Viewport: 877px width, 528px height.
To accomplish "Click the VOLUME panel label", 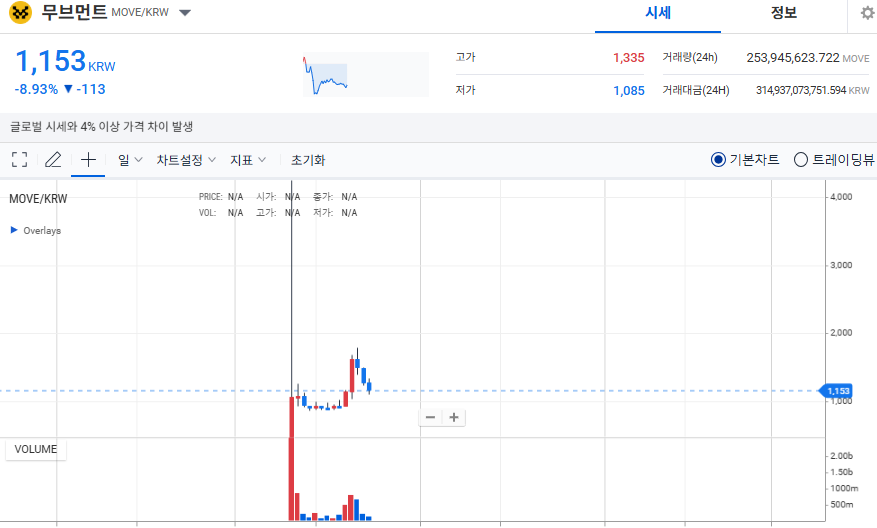I will click(36, 449).
